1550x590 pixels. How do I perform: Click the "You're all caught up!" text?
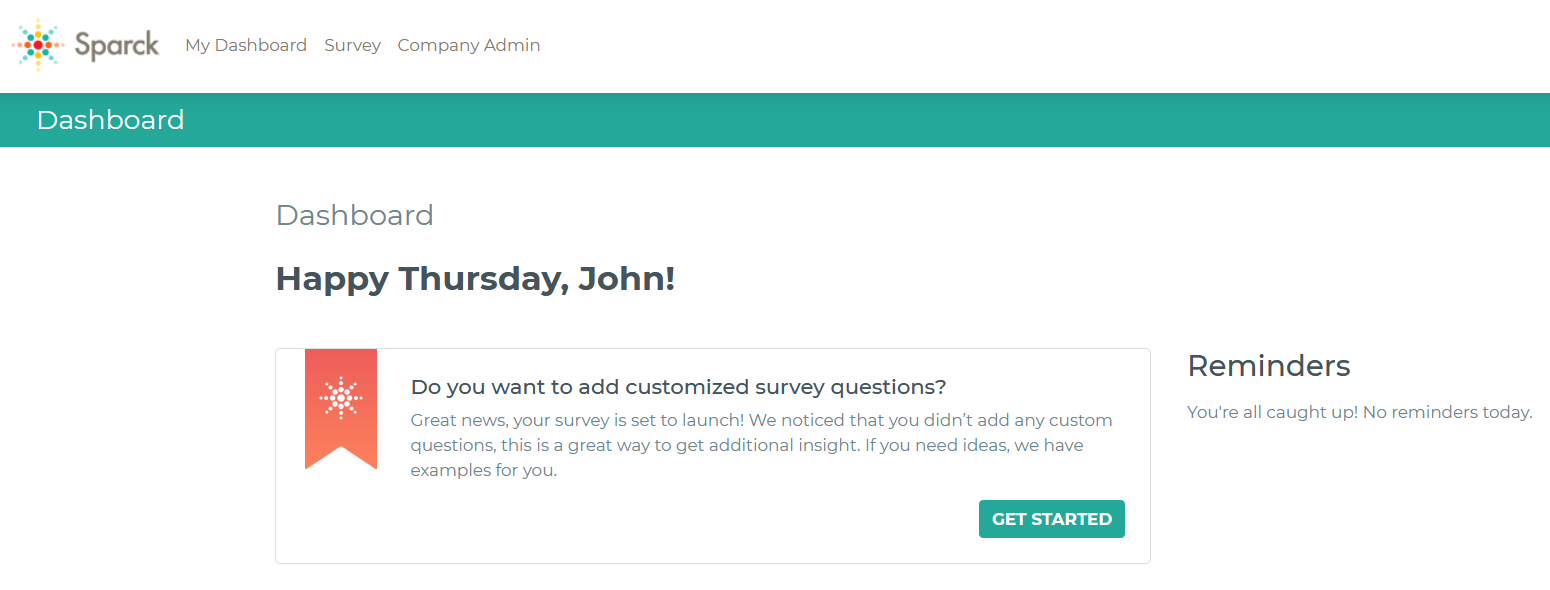tap(1273, 412)
